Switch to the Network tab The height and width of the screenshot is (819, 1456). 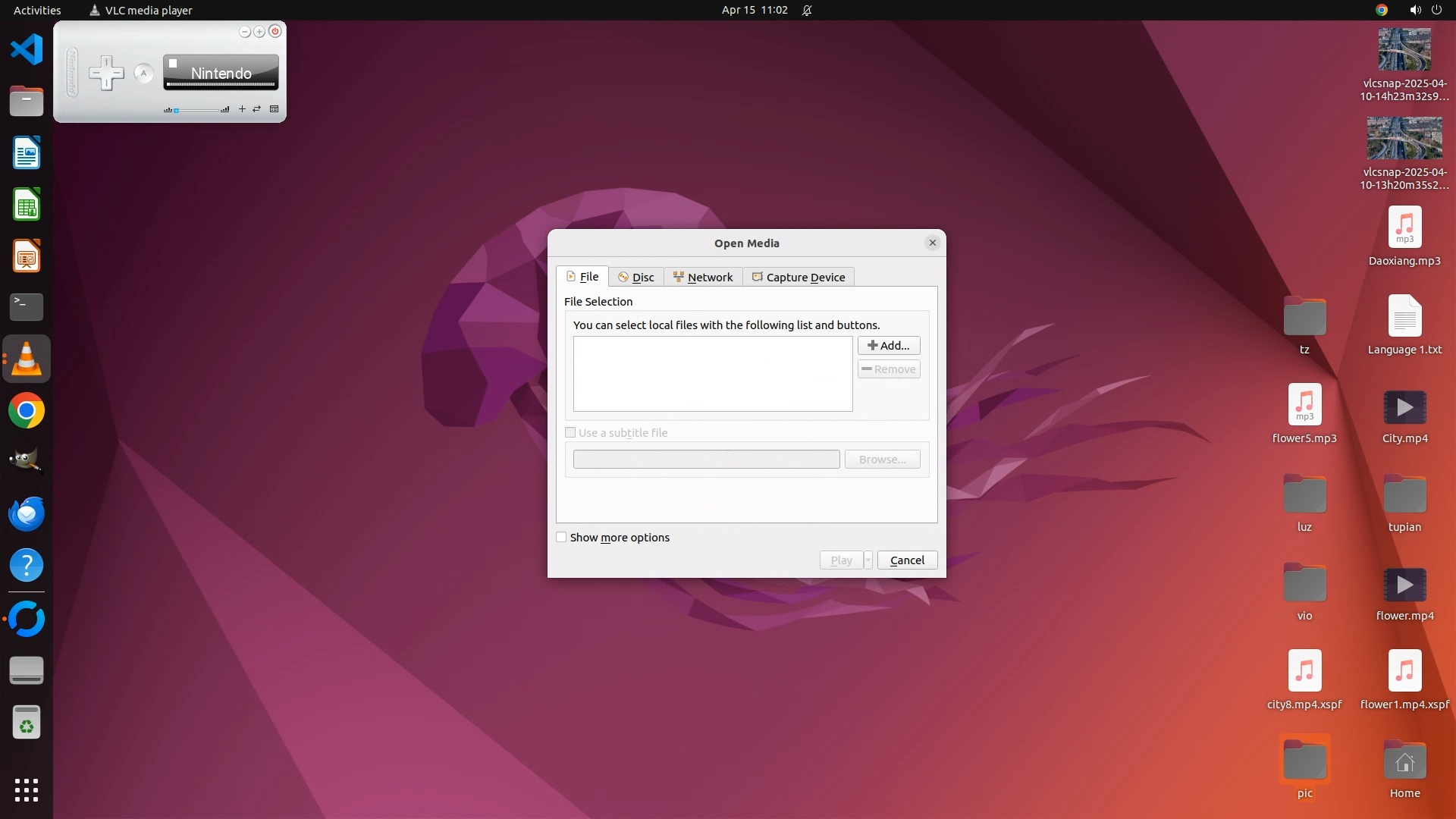click(703, 277)
